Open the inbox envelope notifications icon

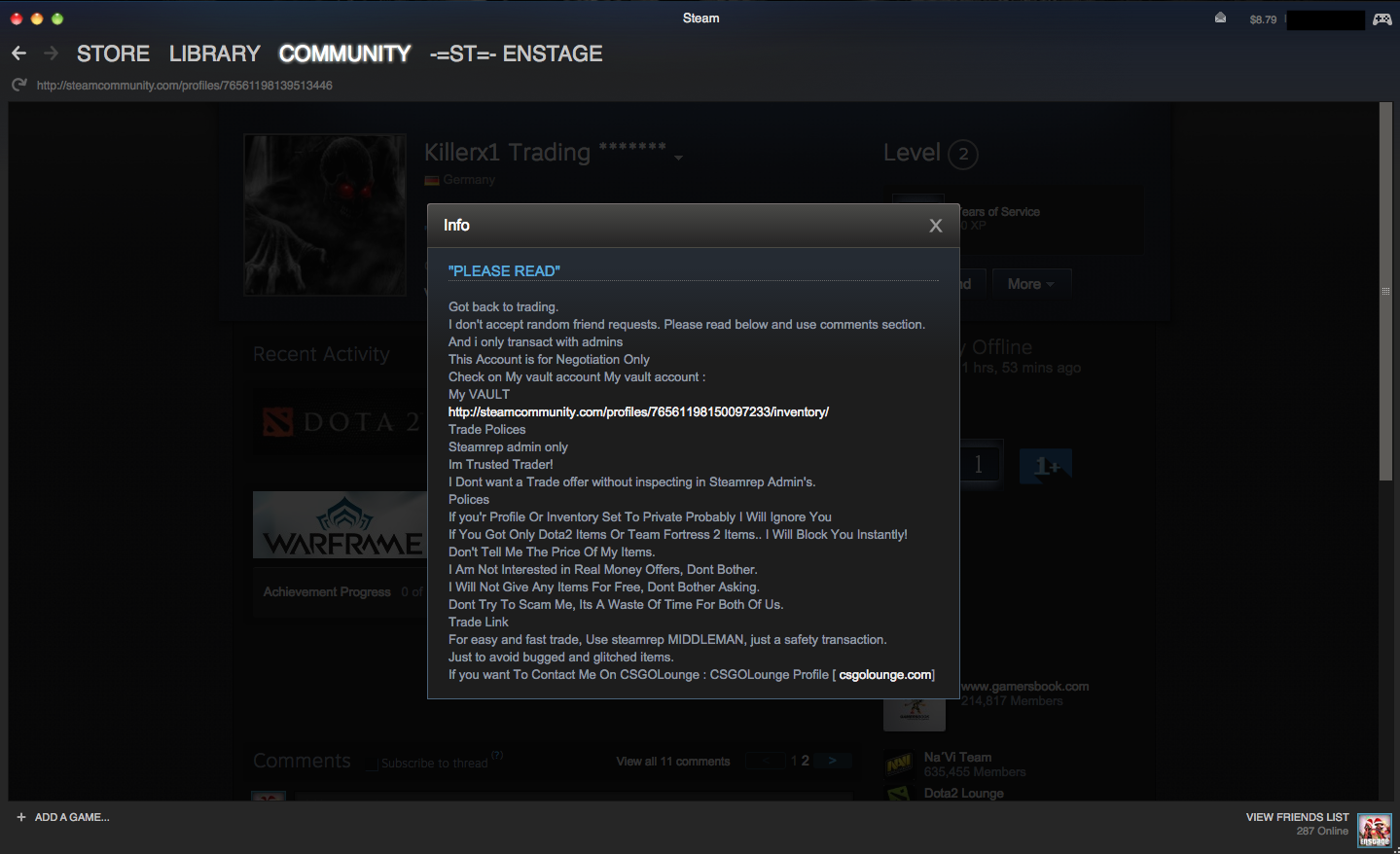point(1220,18)
